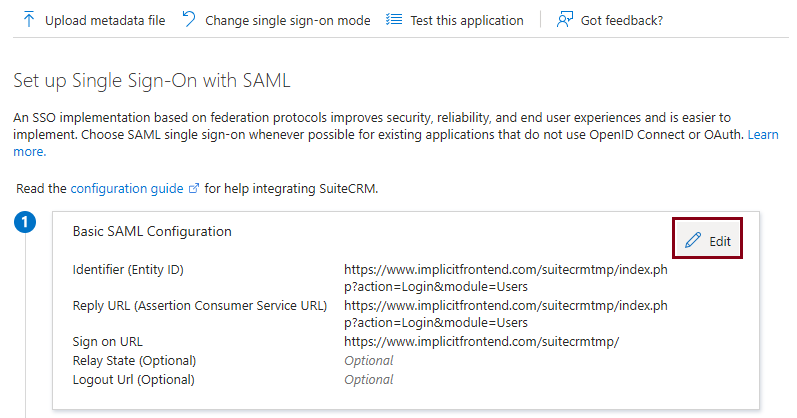
Task: Select the Sign on URL value
Action: coord(481,342)
